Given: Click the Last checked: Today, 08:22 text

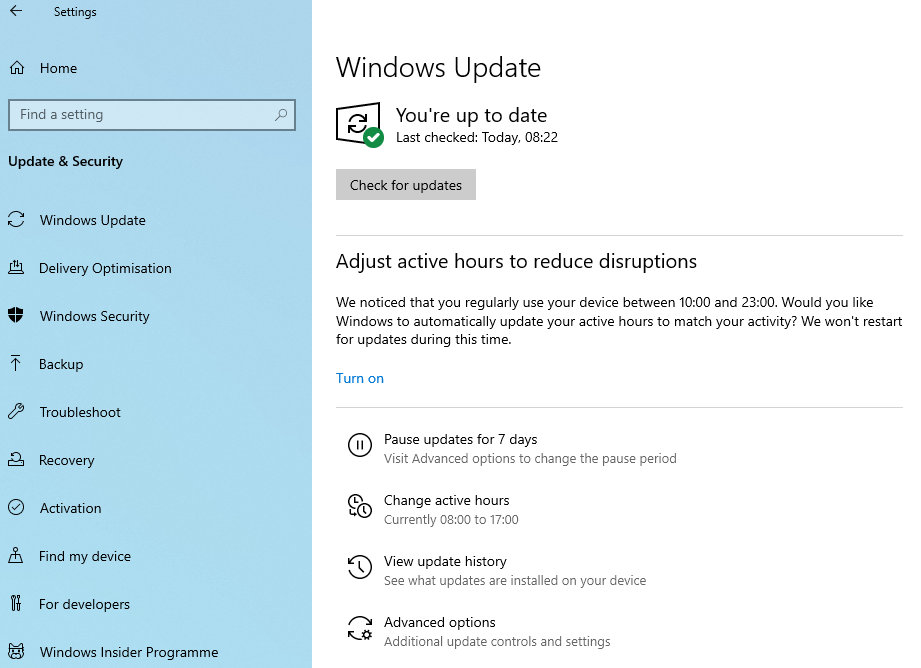Looking at the screenshot, I should coord(477,137).
